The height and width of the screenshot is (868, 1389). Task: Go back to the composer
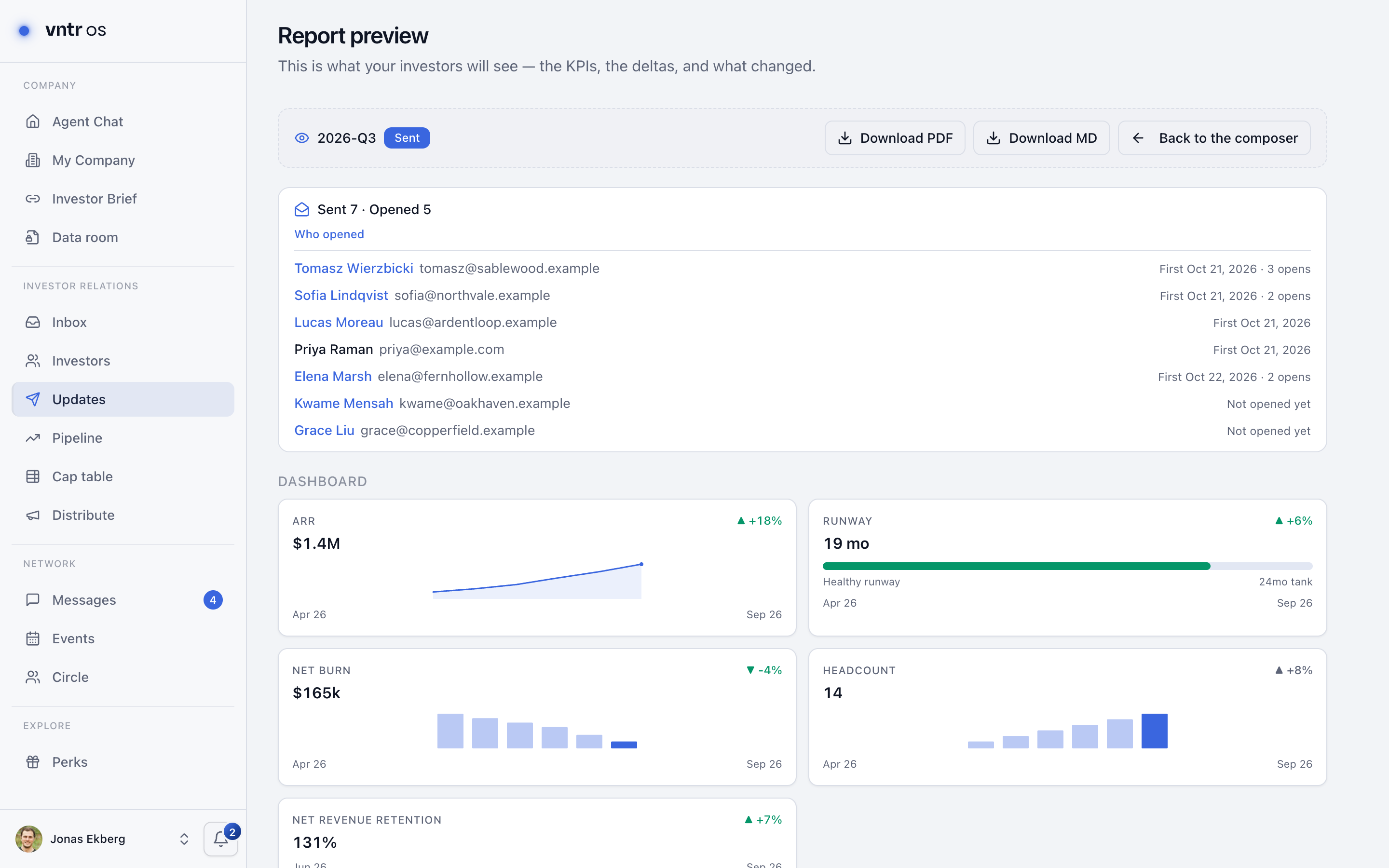click(x=1214, y=138)
